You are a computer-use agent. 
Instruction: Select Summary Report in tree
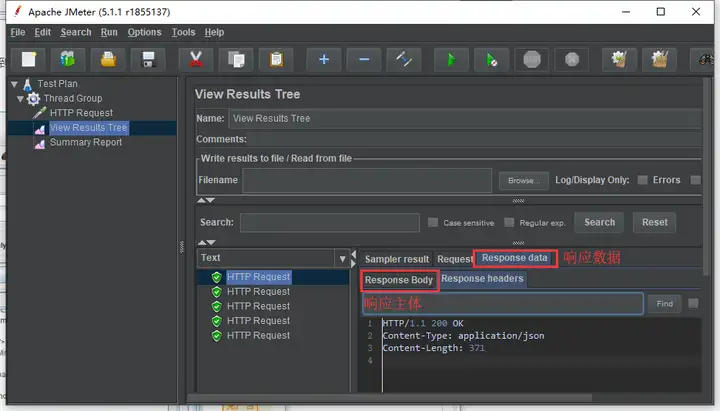86,142
